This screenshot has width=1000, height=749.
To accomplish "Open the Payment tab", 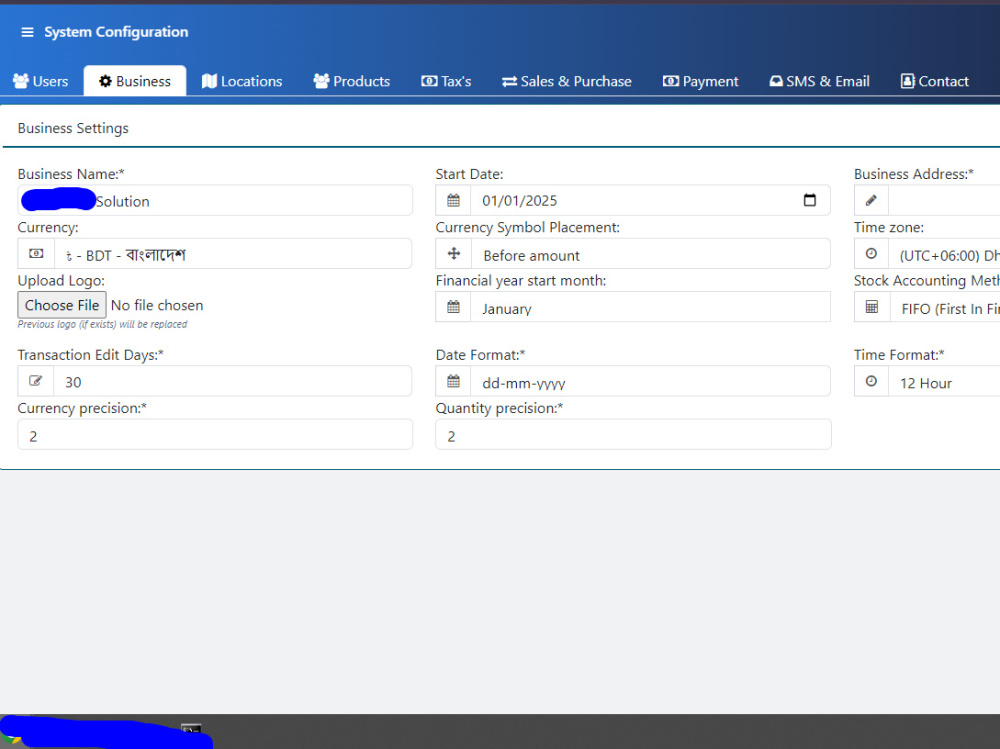I will [700, 81].
